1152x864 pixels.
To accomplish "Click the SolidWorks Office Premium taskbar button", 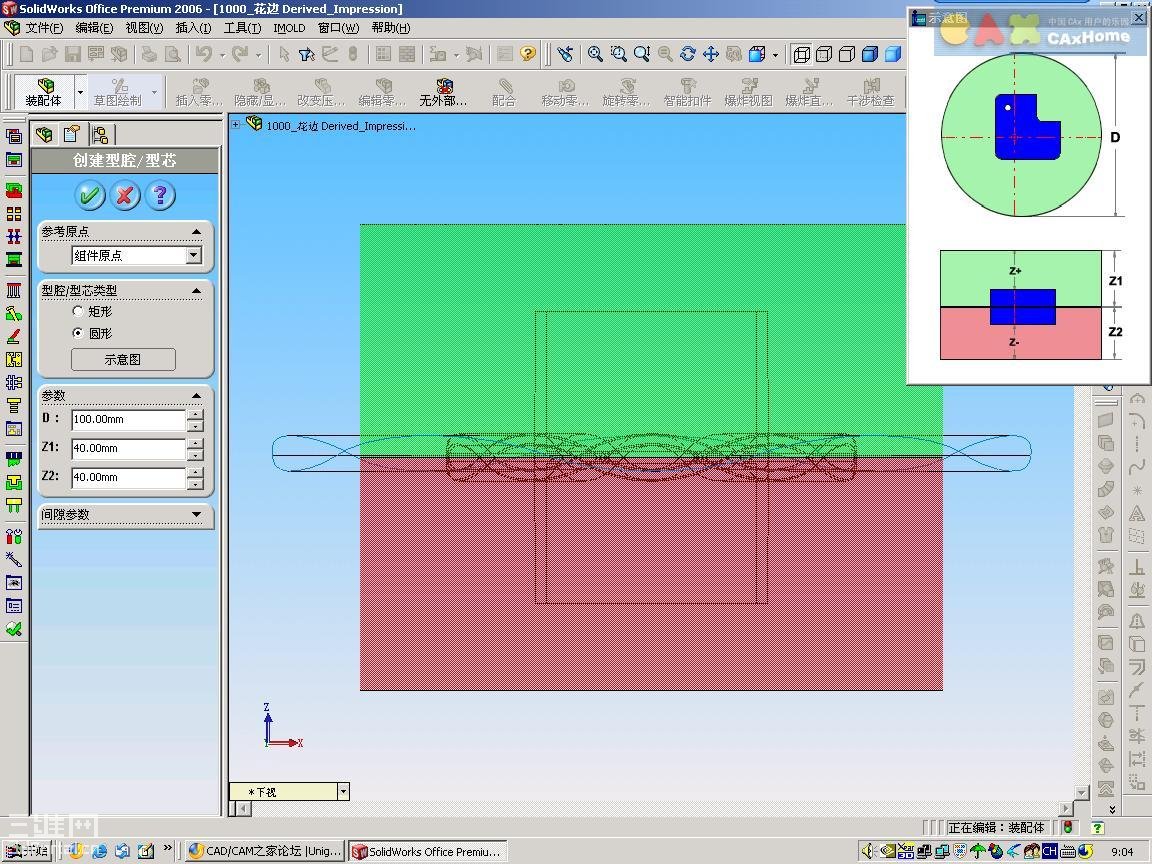I will [428, 851].
